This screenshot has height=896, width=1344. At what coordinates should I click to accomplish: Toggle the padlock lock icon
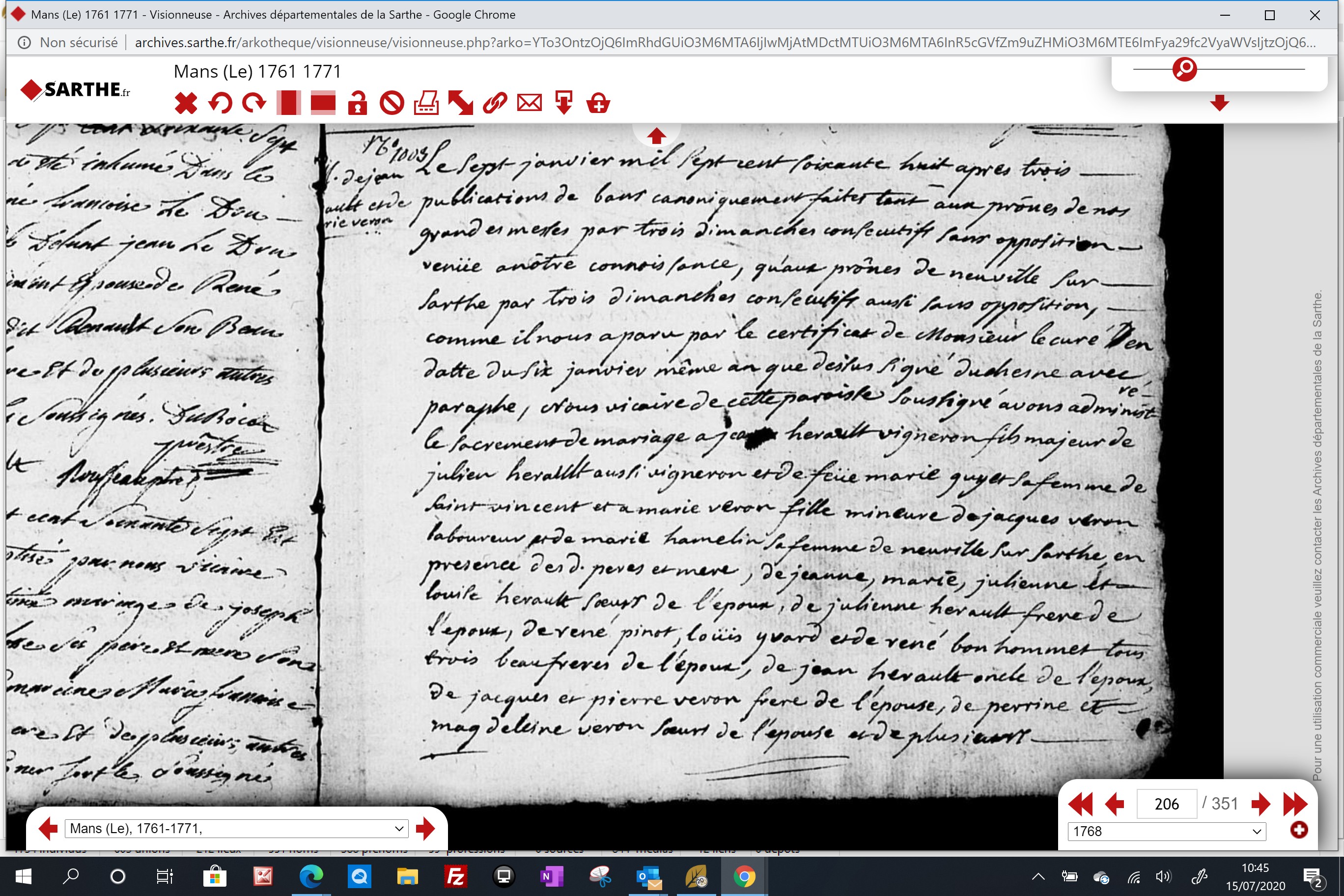click(x=358, y=104)
